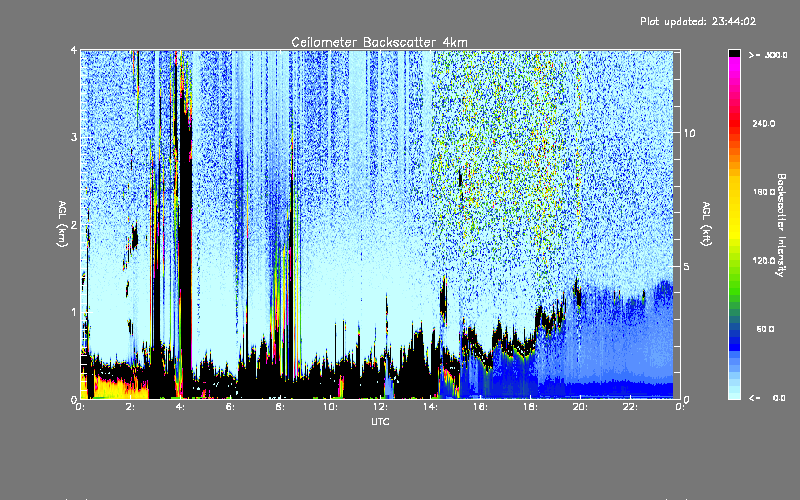Click the "18:" UTC time tick label
This screenshot has height=500, width=800.
[x=530, y=407]
